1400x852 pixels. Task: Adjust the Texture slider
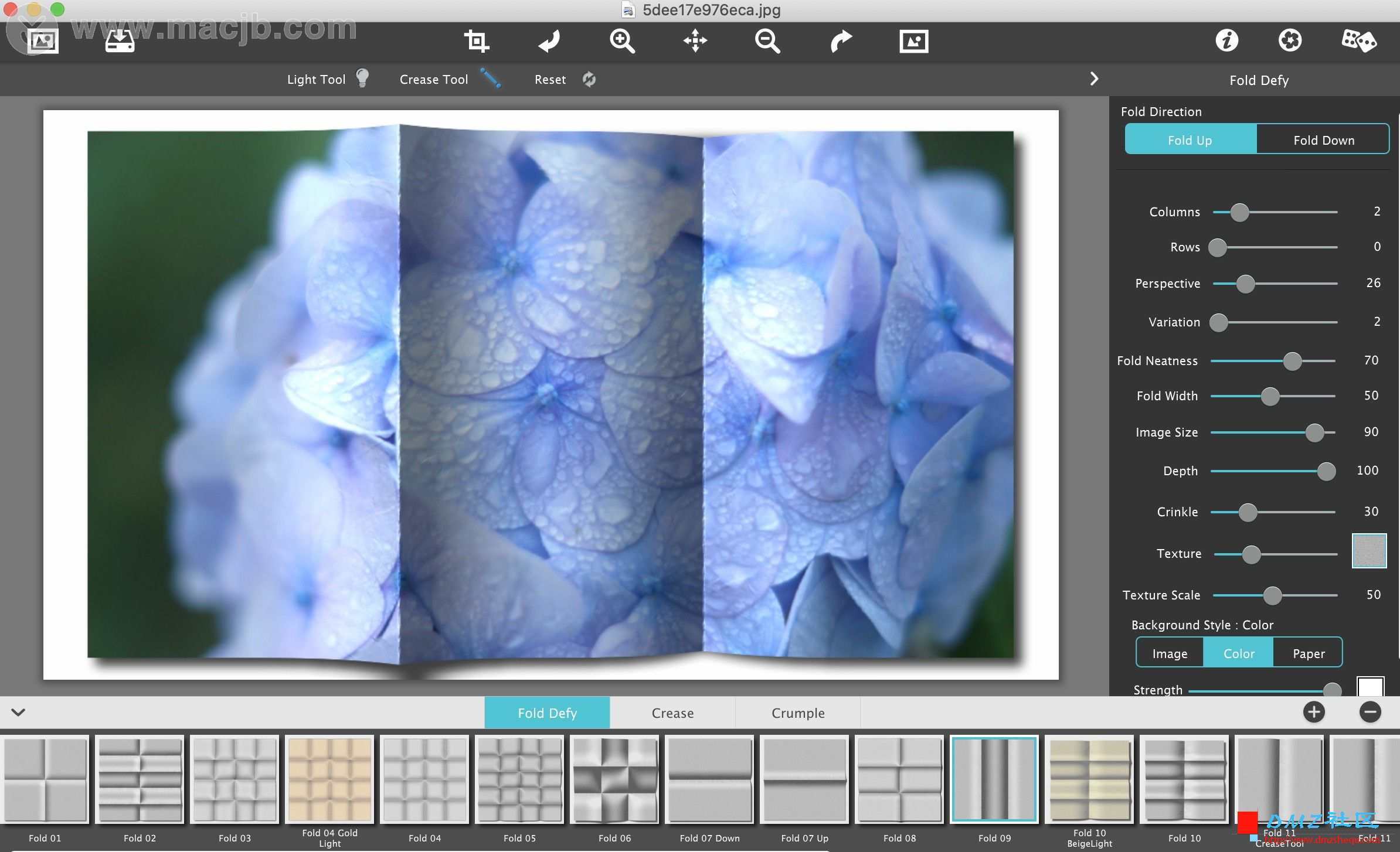[x=1276, y=554]
